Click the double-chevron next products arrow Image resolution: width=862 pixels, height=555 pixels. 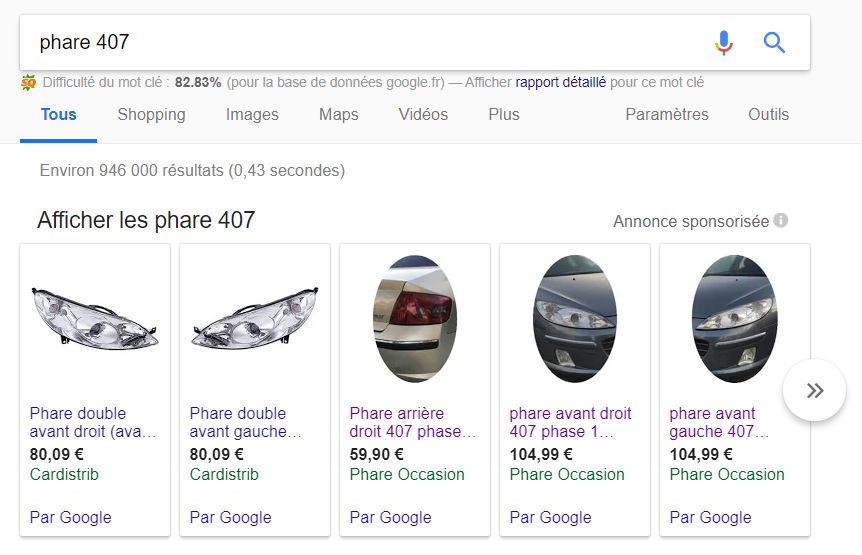click(814, 390)
